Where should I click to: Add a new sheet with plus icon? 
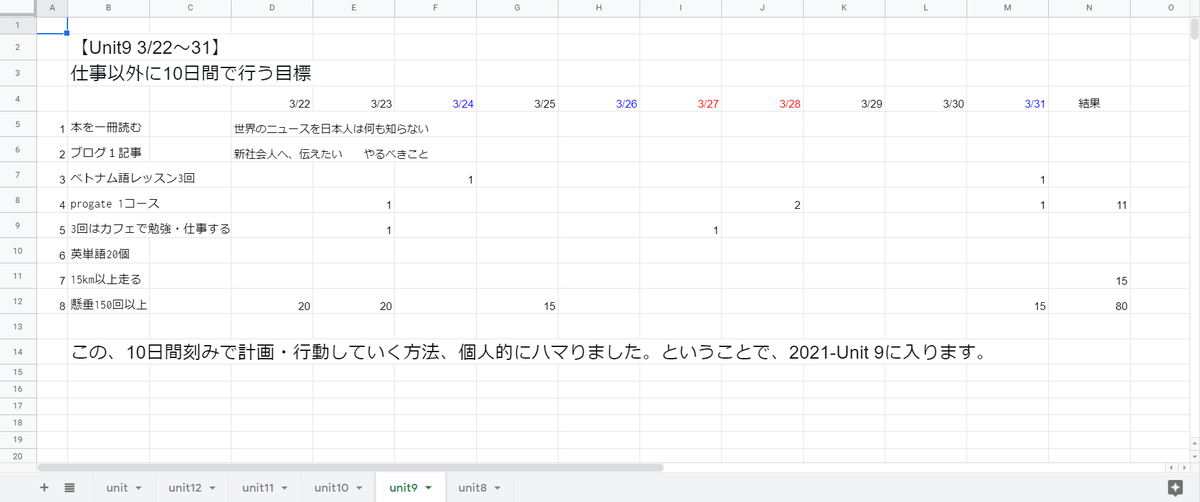(x=44, y=487)
